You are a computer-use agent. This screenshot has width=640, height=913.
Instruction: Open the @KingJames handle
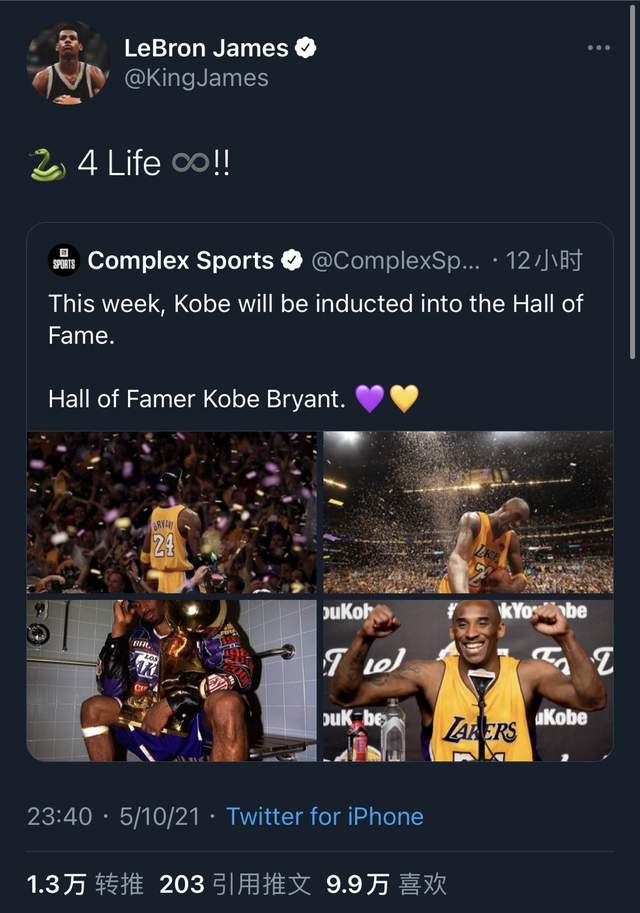click(196, 78)
